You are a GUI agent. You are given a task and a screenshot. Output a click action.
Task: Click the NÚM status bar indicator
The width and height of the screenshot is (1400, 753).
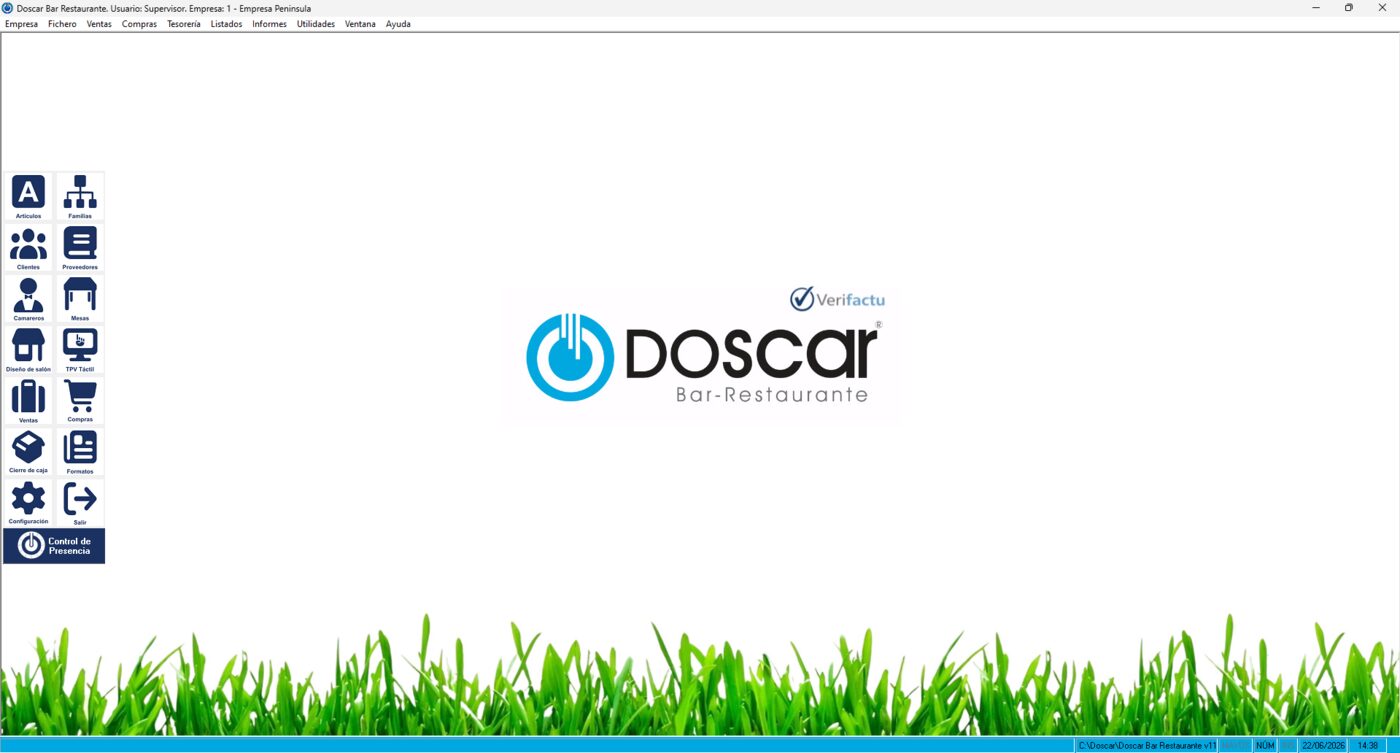1265,745
